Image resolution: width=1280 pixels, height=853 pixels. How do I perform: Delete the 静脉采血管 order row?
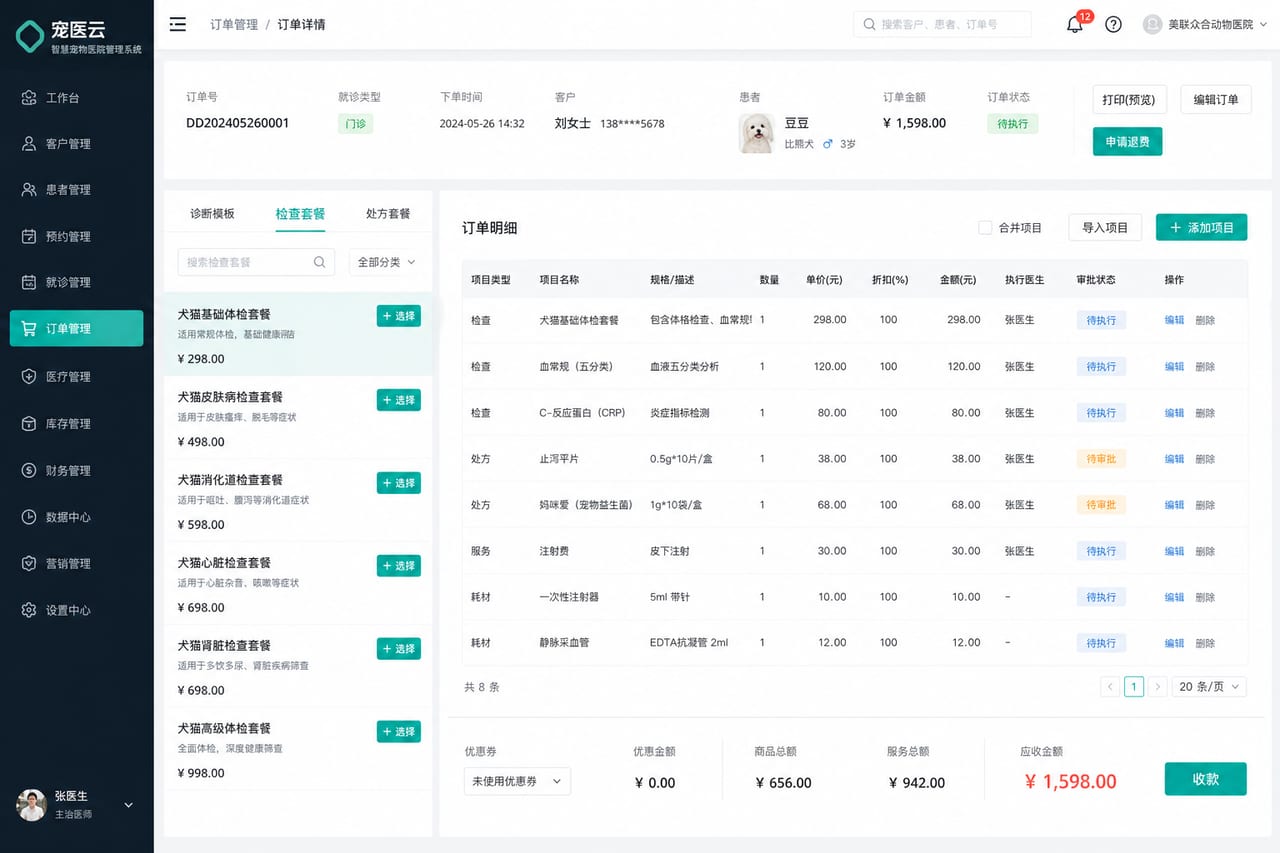coord(1205,643)
